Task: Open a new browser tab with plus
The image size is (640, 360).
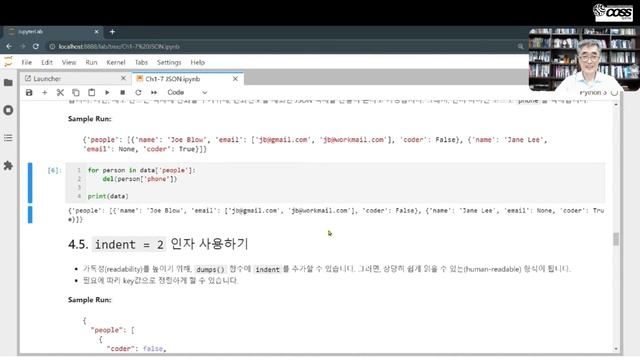Action: point(112,32)
